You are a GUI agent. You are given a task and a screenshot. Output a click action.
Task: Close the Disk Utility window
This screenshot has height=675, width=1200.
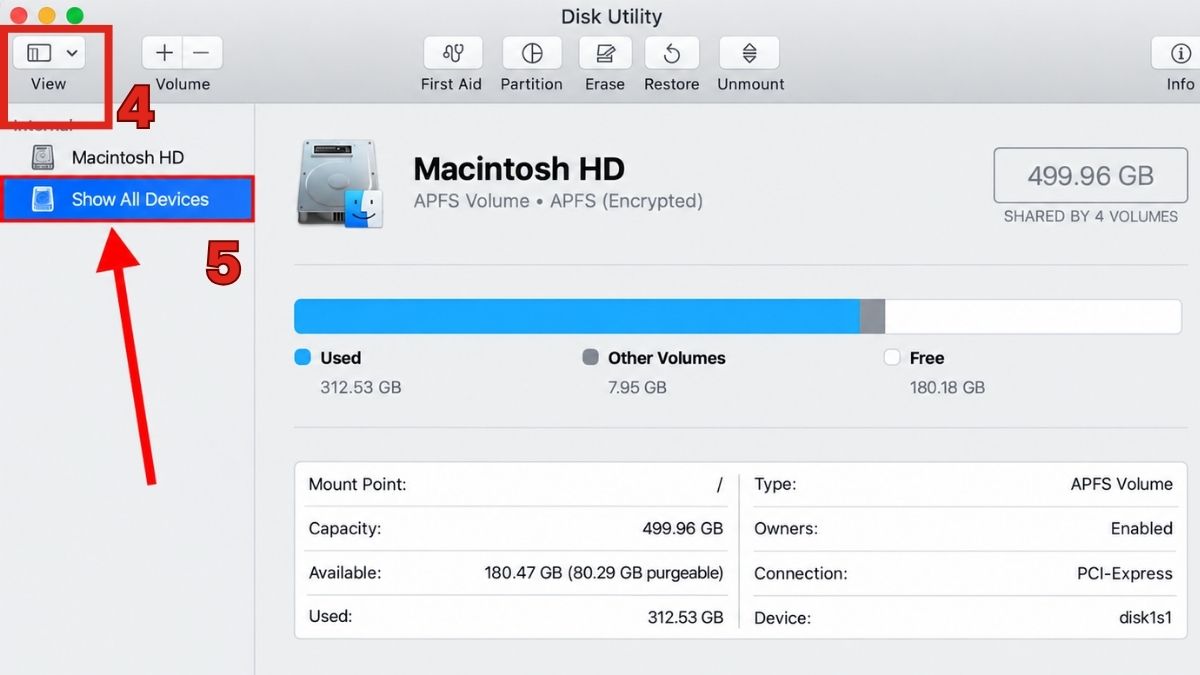pyautogui.click(x=18, y=16)
